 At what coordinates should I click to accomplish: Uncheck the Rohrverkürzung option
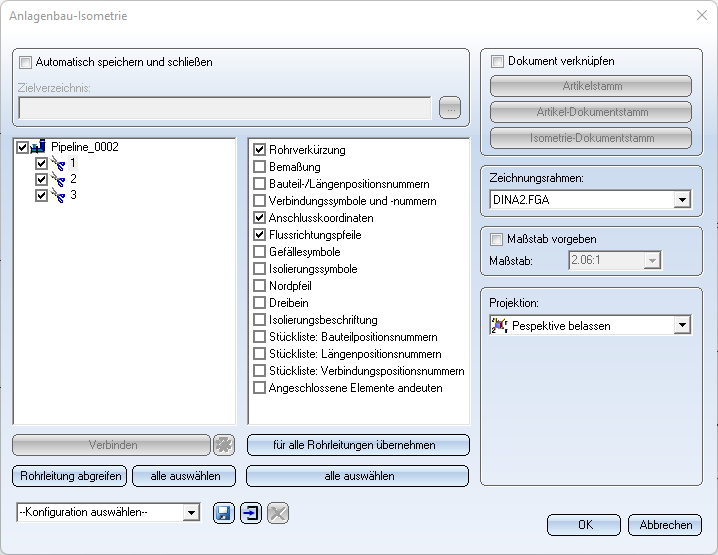point(260,150)
